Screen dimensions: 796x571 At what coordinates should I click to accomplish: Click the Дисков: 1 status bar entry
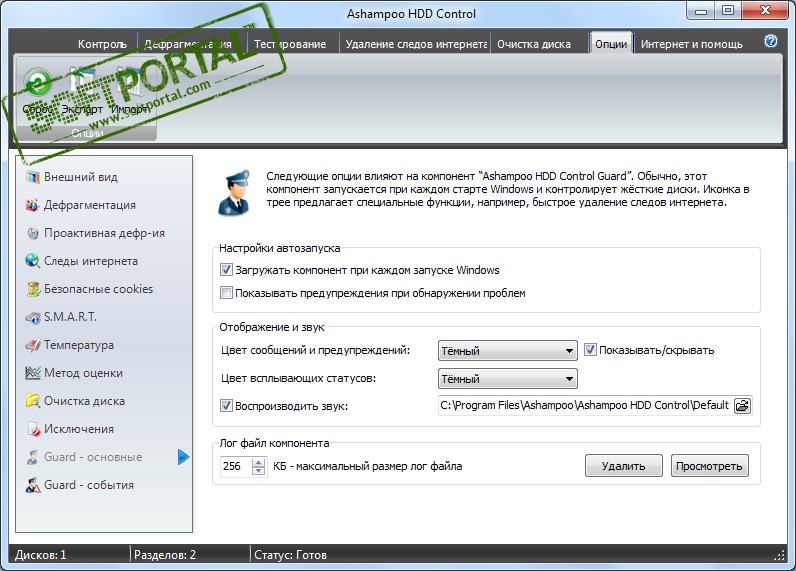click(x=41, y=555)
